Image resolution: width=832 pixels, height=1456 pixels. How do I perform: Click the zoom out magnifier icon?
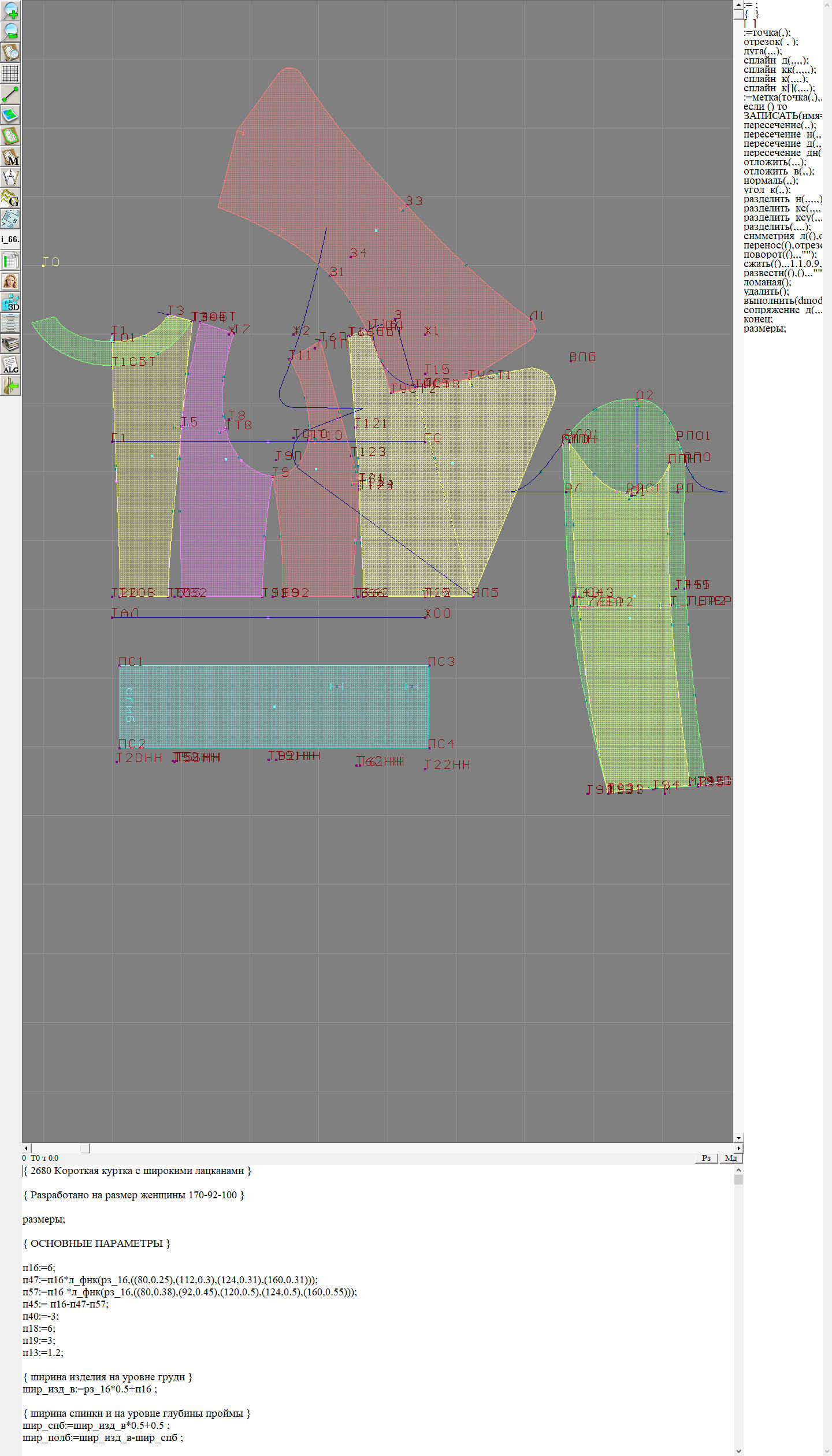10,31
